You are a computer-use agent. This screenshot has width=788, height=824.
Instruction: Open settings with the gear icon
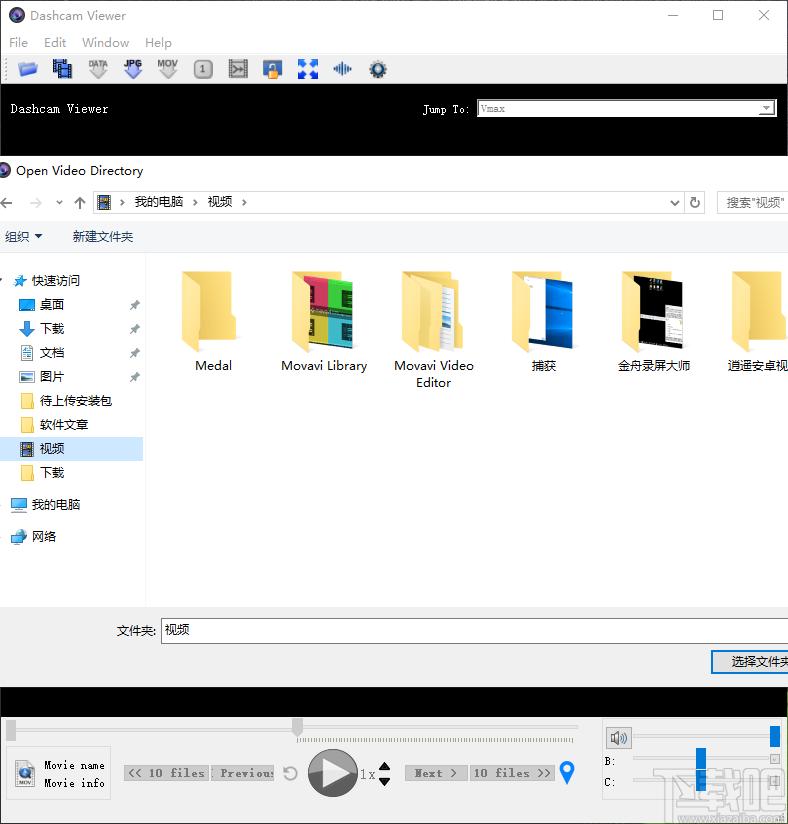[x=377, y=69]
